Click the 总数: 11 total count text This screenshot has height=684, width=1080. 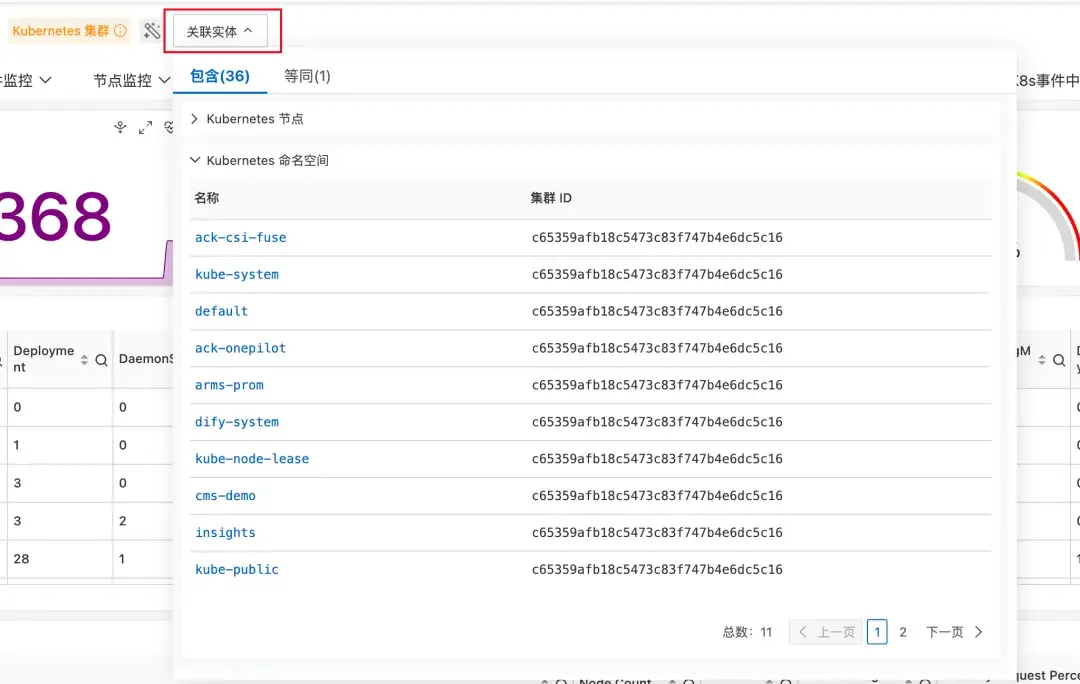tap(747, 632)
